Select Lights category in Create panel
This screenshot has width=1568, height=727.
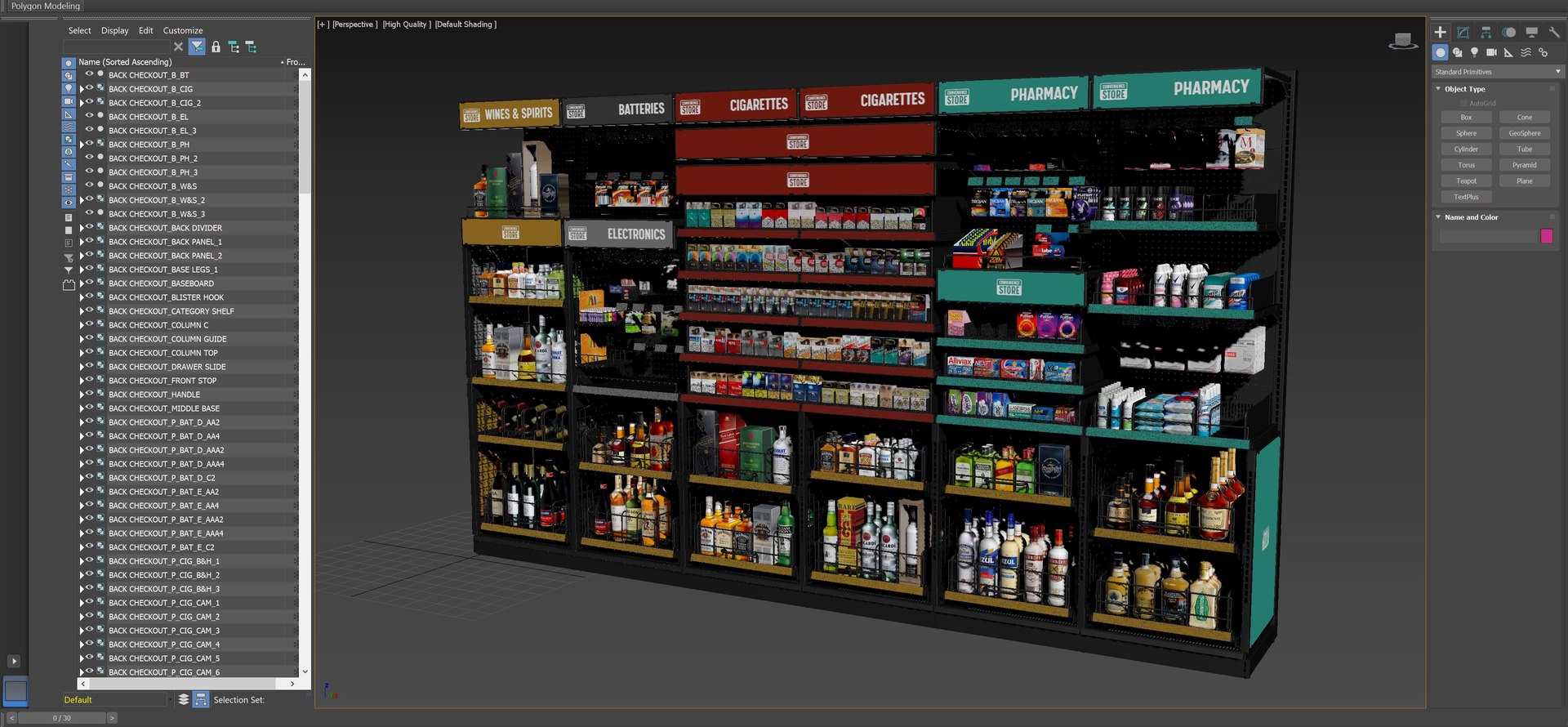click(x=1474, y=52)
